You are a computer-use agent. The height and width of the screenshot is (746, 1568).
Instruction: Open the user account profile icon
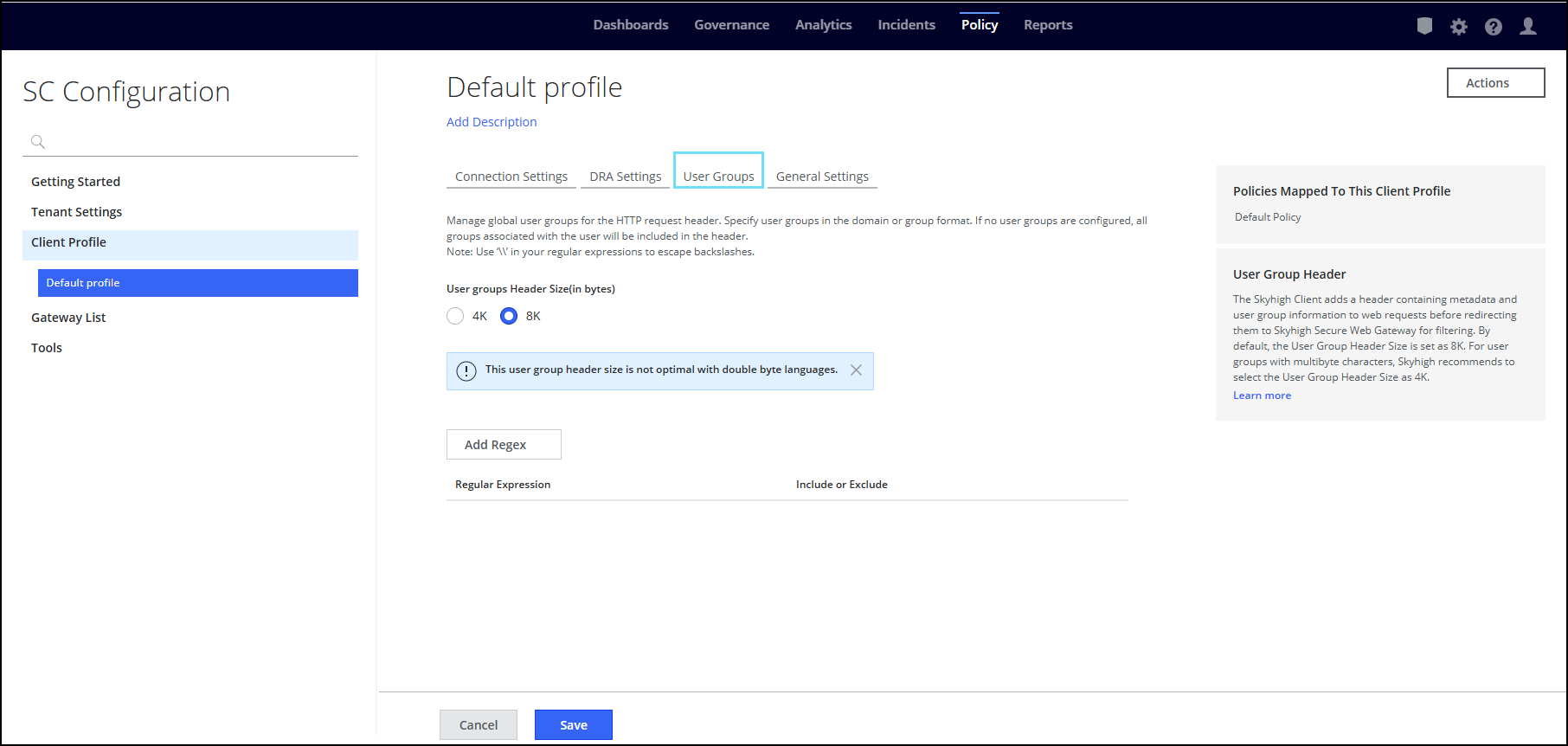1528,26
